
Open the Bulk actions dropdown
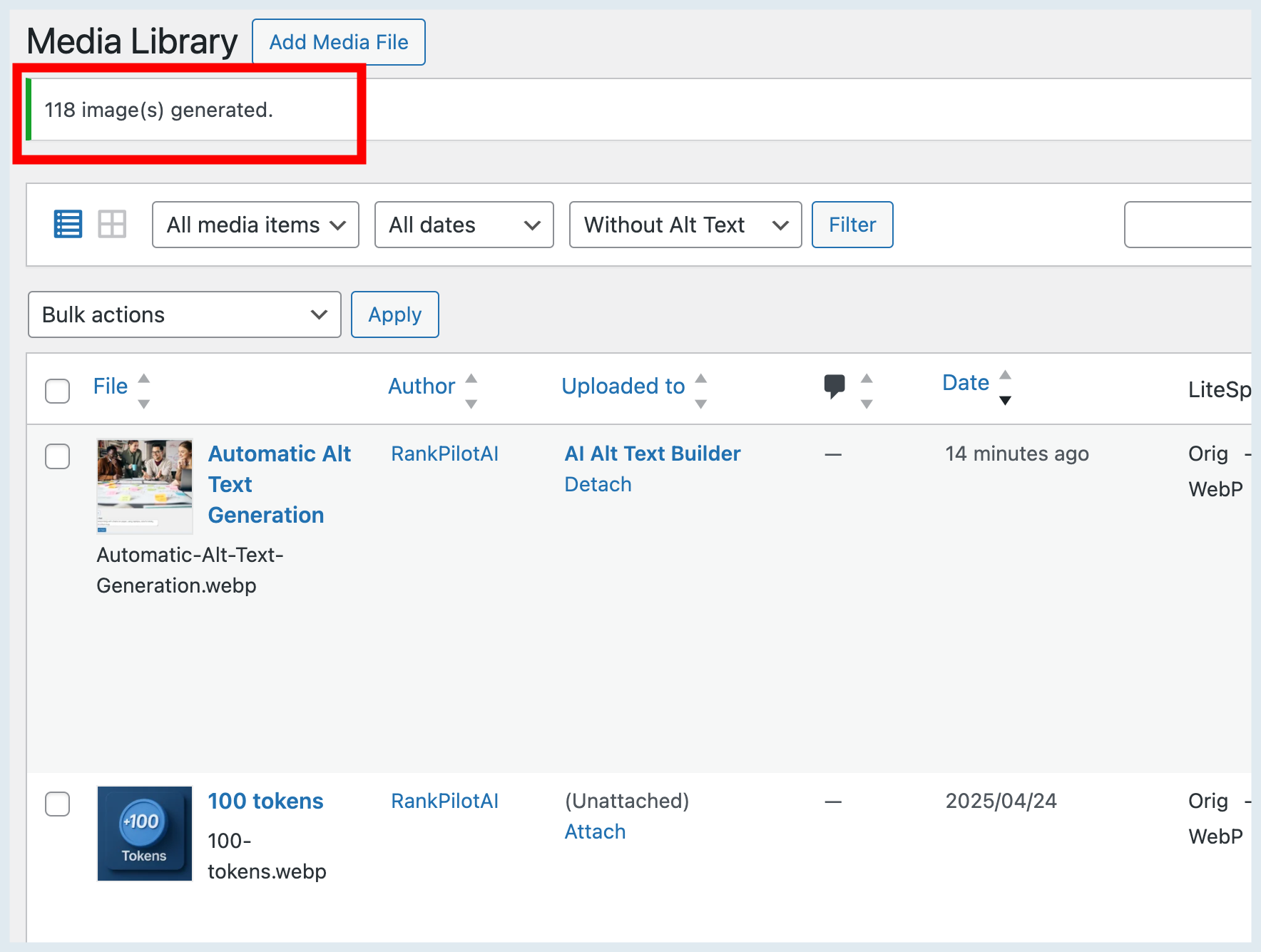(x=183, y=314)
